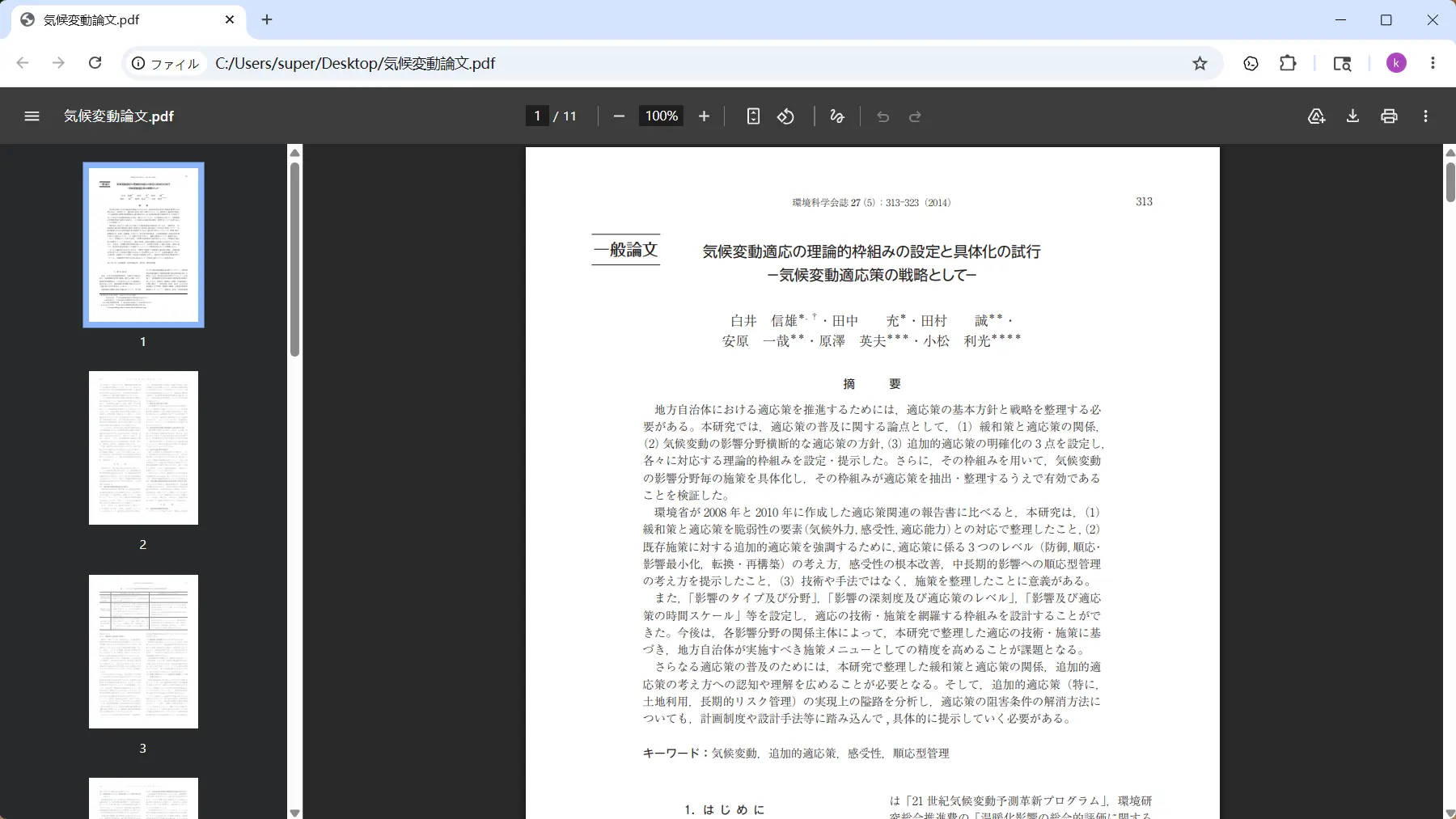The height and width of the screenshot is (819, 1456).
Task: Click the journal citation 環境科学会誌 27
Action: [871, 203]
